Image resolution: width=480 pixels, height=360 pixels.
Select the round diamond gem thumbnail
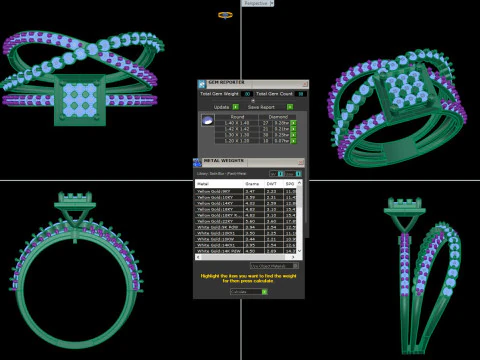(208, 120)
